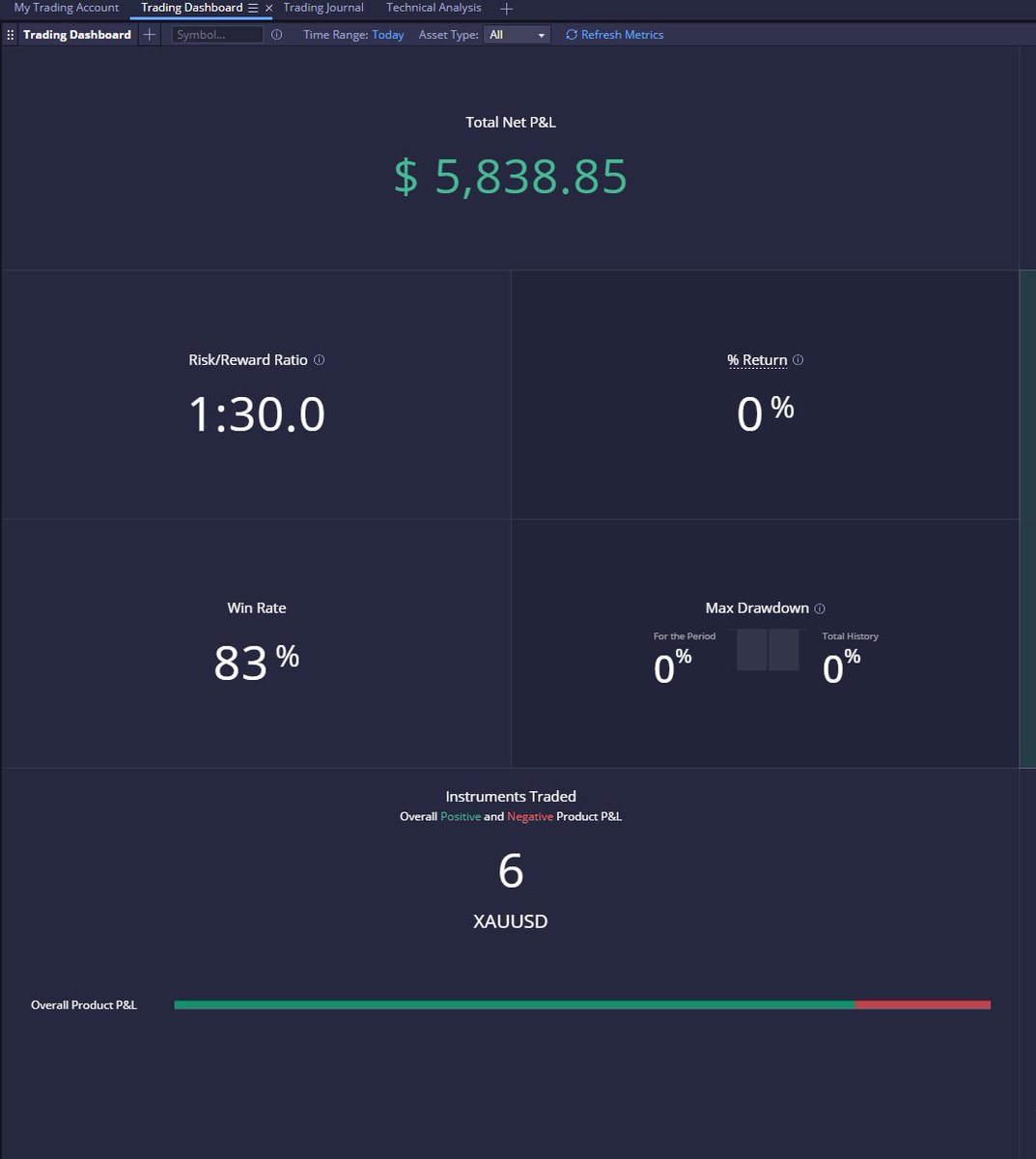The width and height of the screenshot is (1036, 1159).
Task: Add a new panel with plus icon
Action: (149, 35)
